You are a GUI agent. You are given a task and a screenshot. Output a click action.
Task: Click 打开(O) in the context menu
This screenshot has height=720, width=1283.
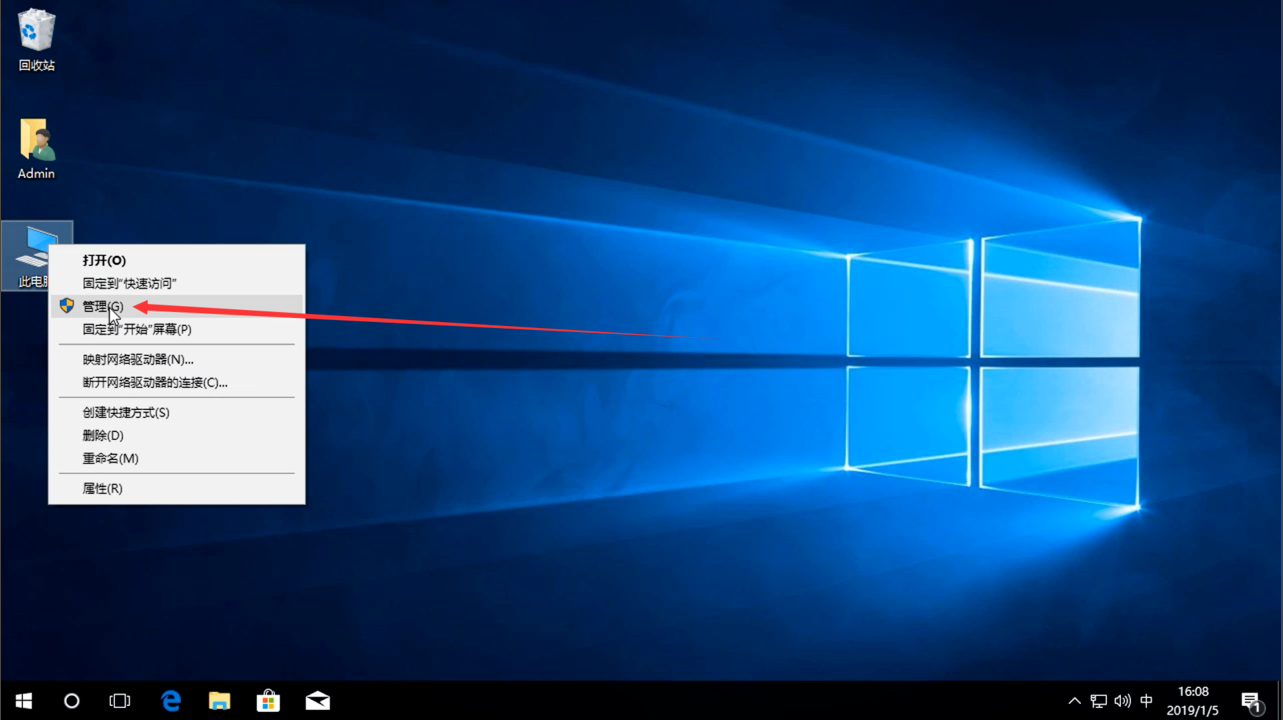104,260
